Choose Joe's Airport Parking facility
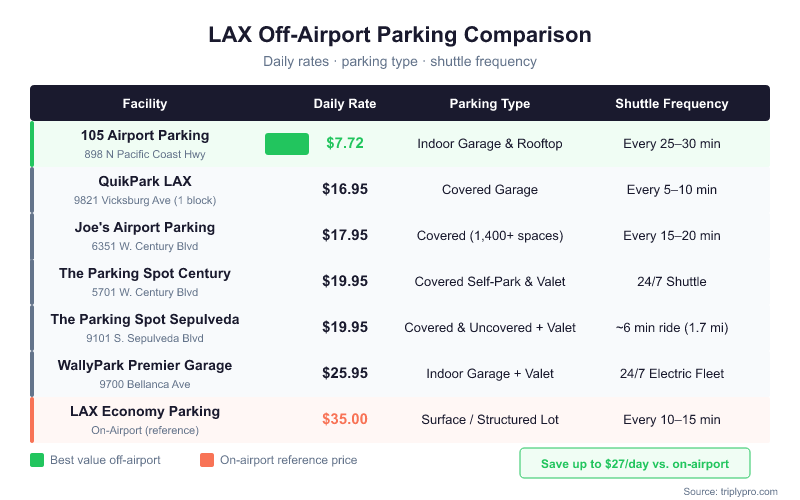The width and height of the screenshot is (800, 500). pyautogui.click(x=145, y=228)
